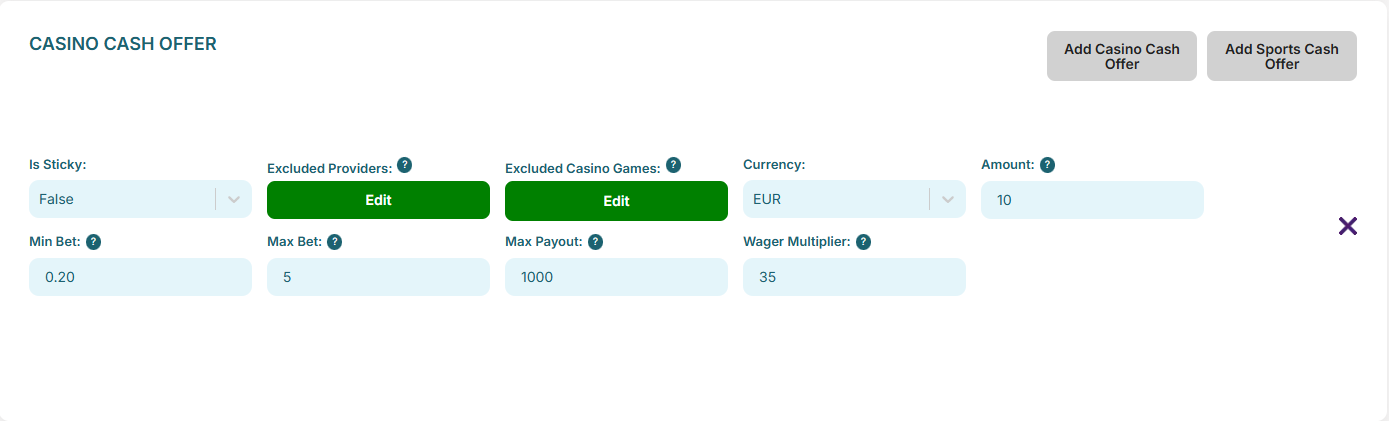
Task: Click the Excluded Casino Games help icon
Action: point(673,165)
